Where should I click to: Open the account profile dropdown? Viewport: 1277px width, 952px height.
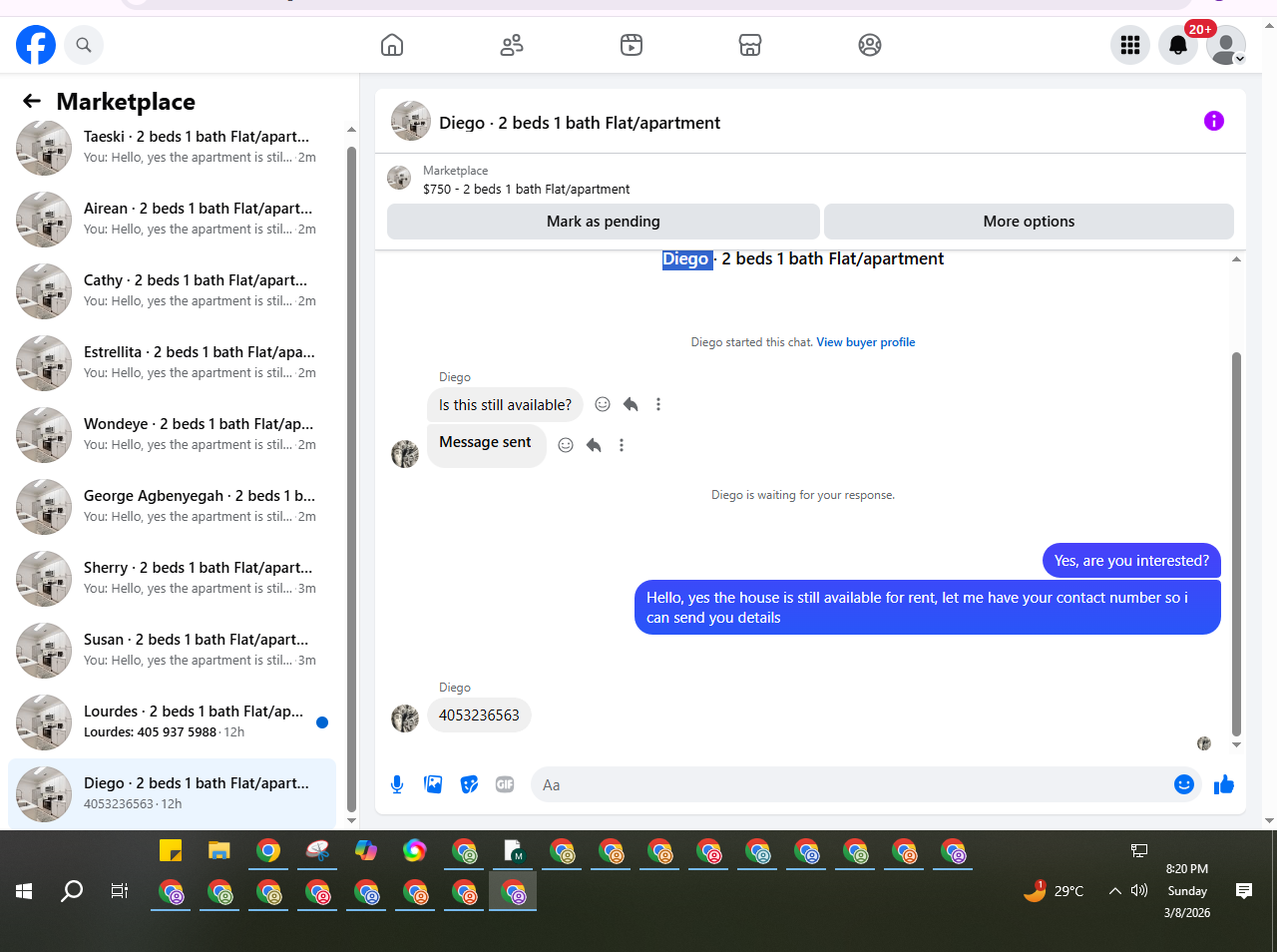(1226, 45)
